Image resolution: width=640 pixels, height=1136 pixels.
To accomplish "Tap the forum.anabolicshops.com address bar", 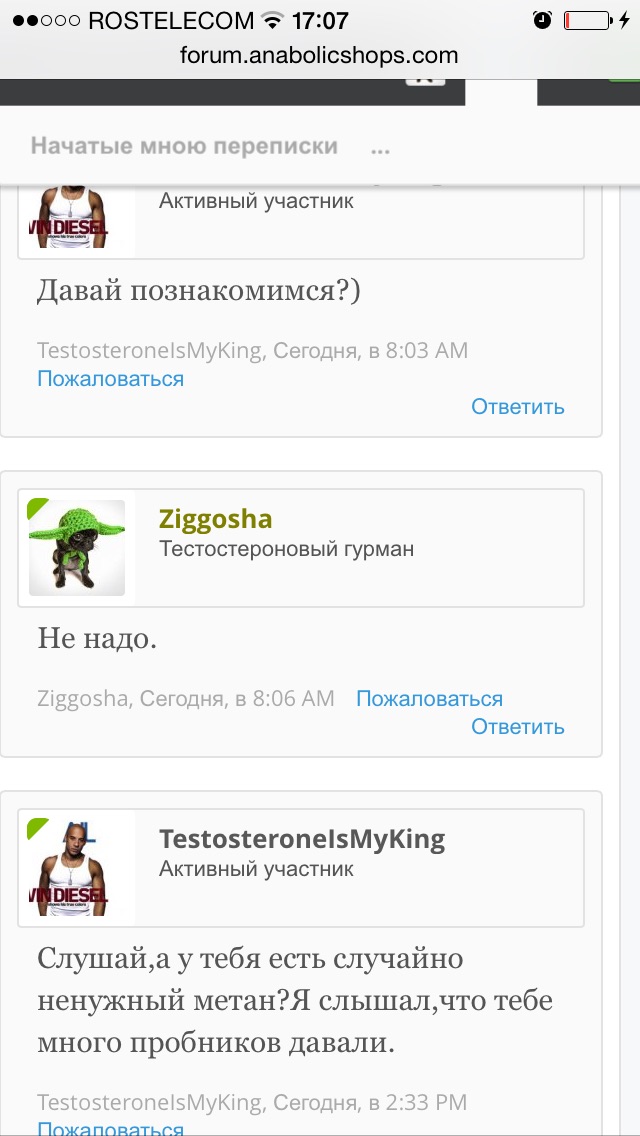I will [320, 55].
